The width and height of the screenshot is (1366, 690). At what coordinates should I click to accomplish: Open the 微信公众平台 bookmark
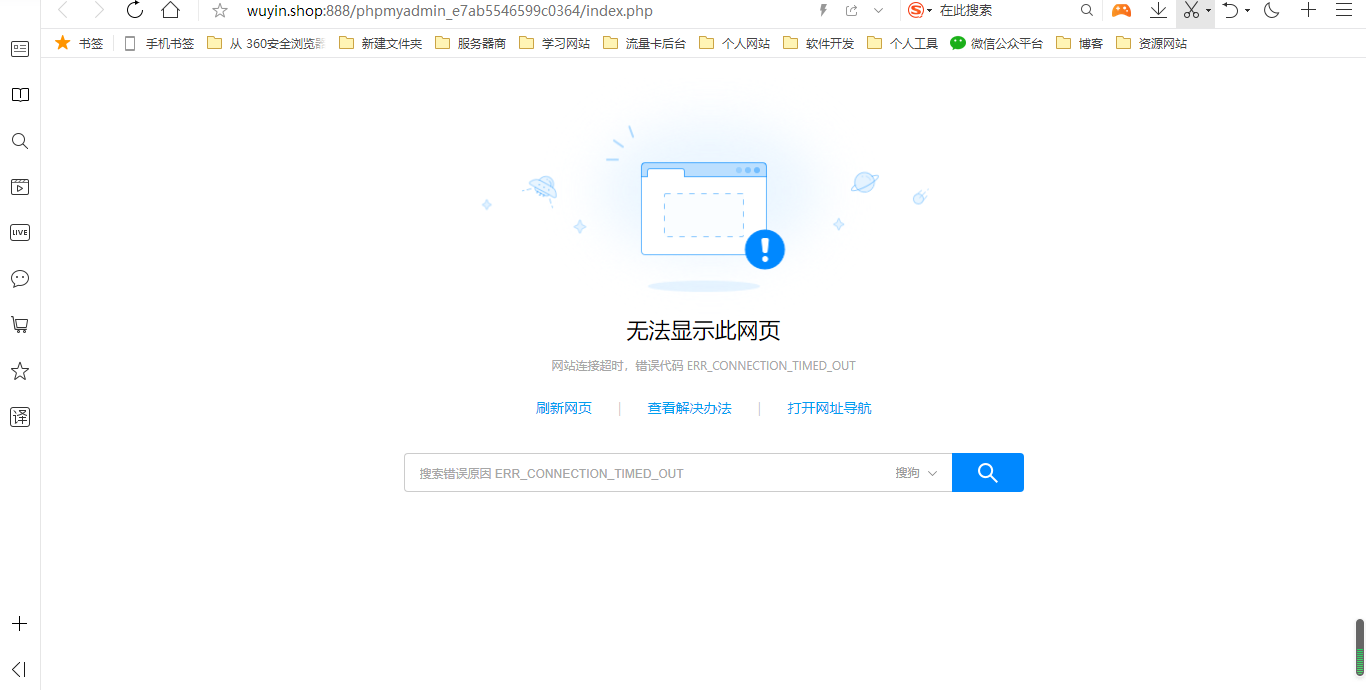996,43
